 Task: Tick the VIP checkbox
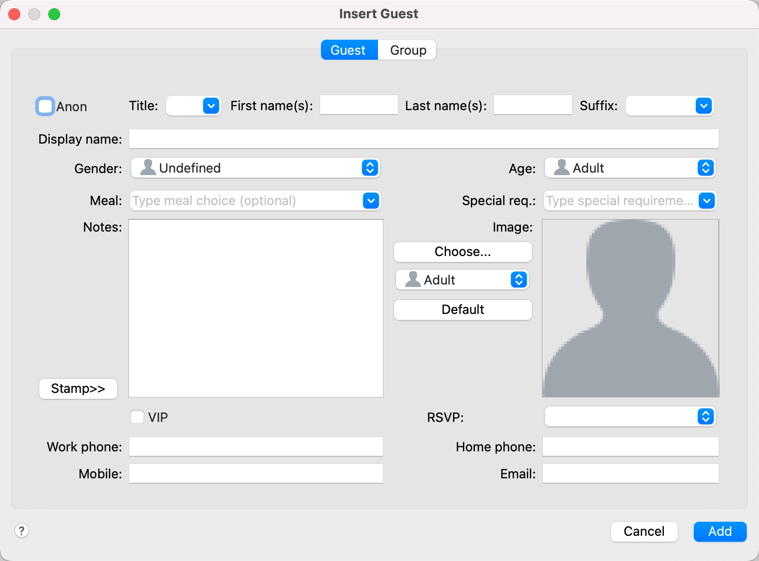(137, 417)
